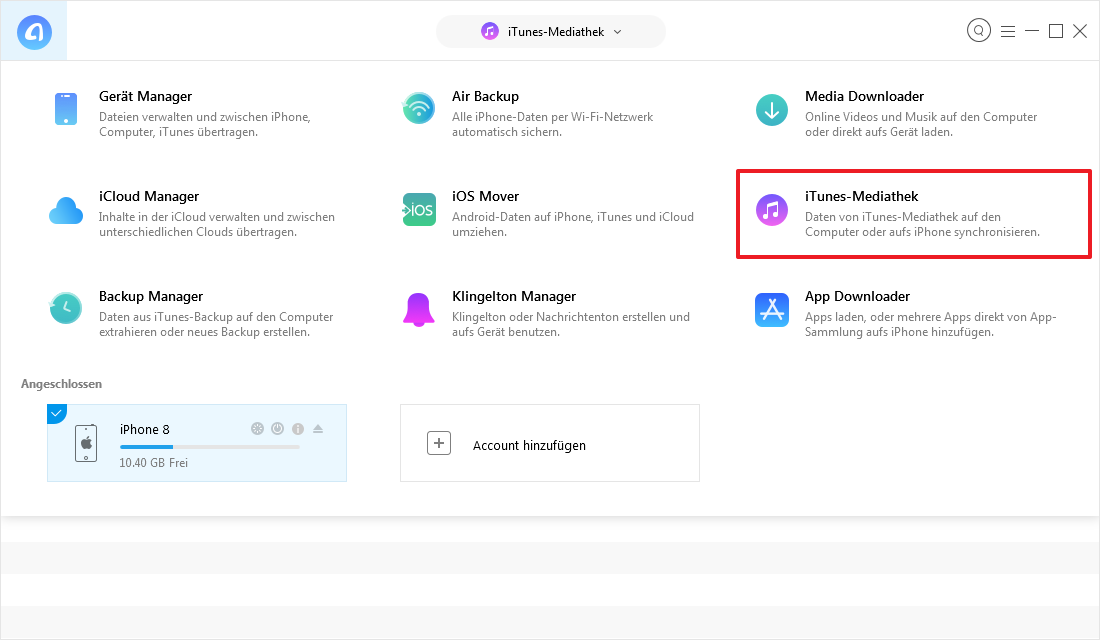Click description 'Klingelton oder Nachrichtenton erstellen und'
This screenshot has width=1100, height=640.
(x=571, y=316)
